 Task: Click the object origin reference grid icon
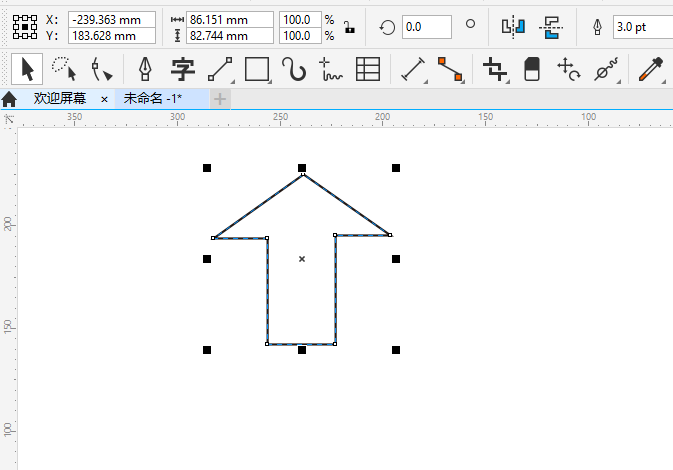[x=25, y=27]
